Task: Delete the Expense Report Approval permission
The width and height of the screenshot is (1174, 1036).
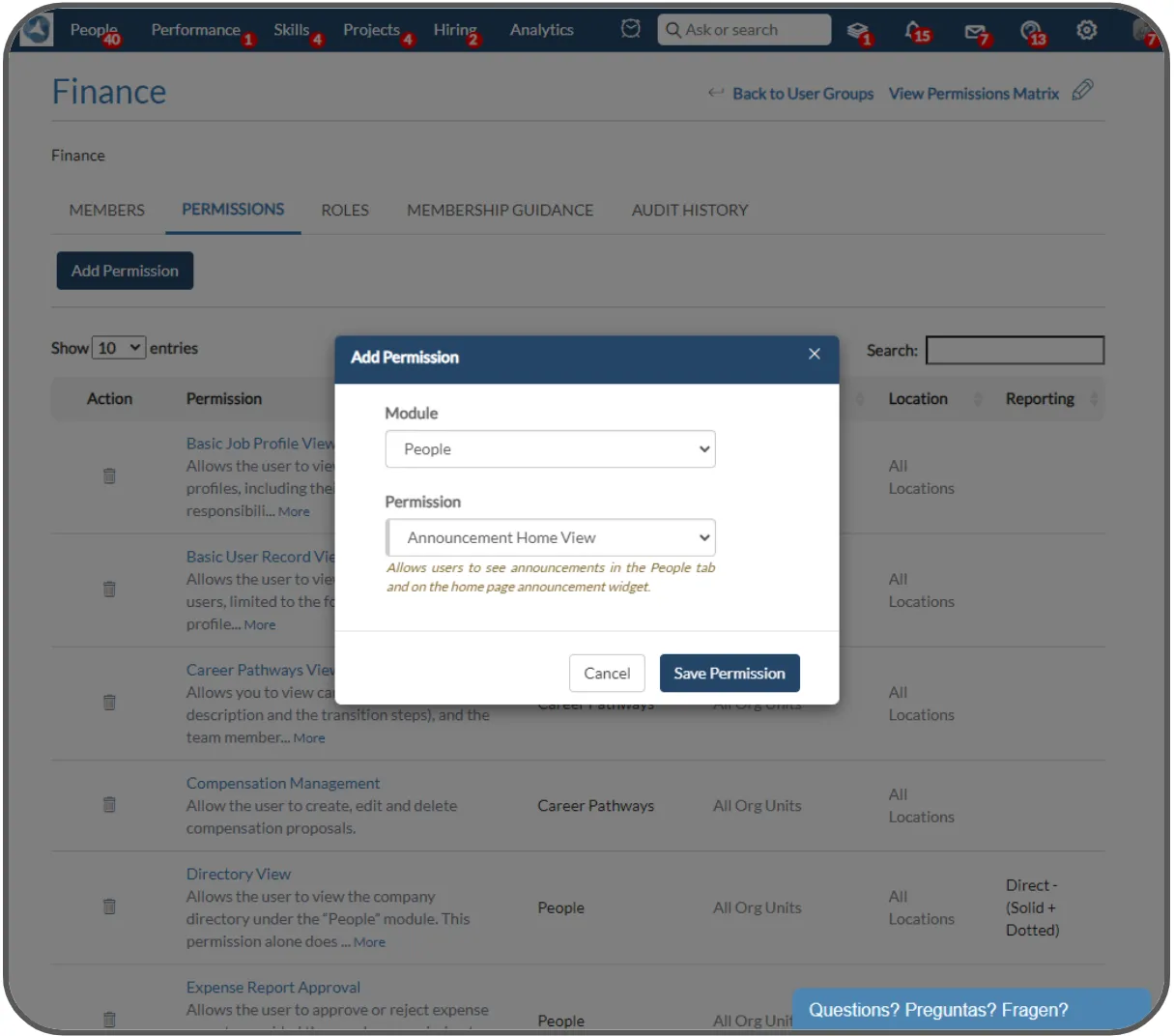Action: tap(109, 1019)
